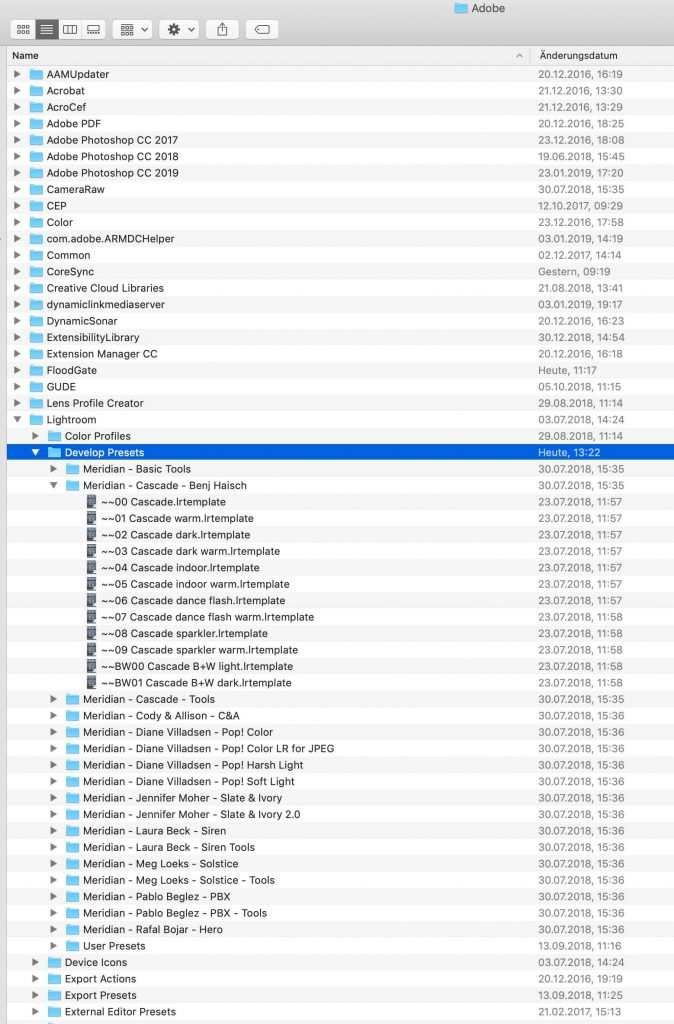Viewport: 674px width, 1024px height.
Task: Expand the Creative Cloud Libraries folder
Action: tap(18, 288)
